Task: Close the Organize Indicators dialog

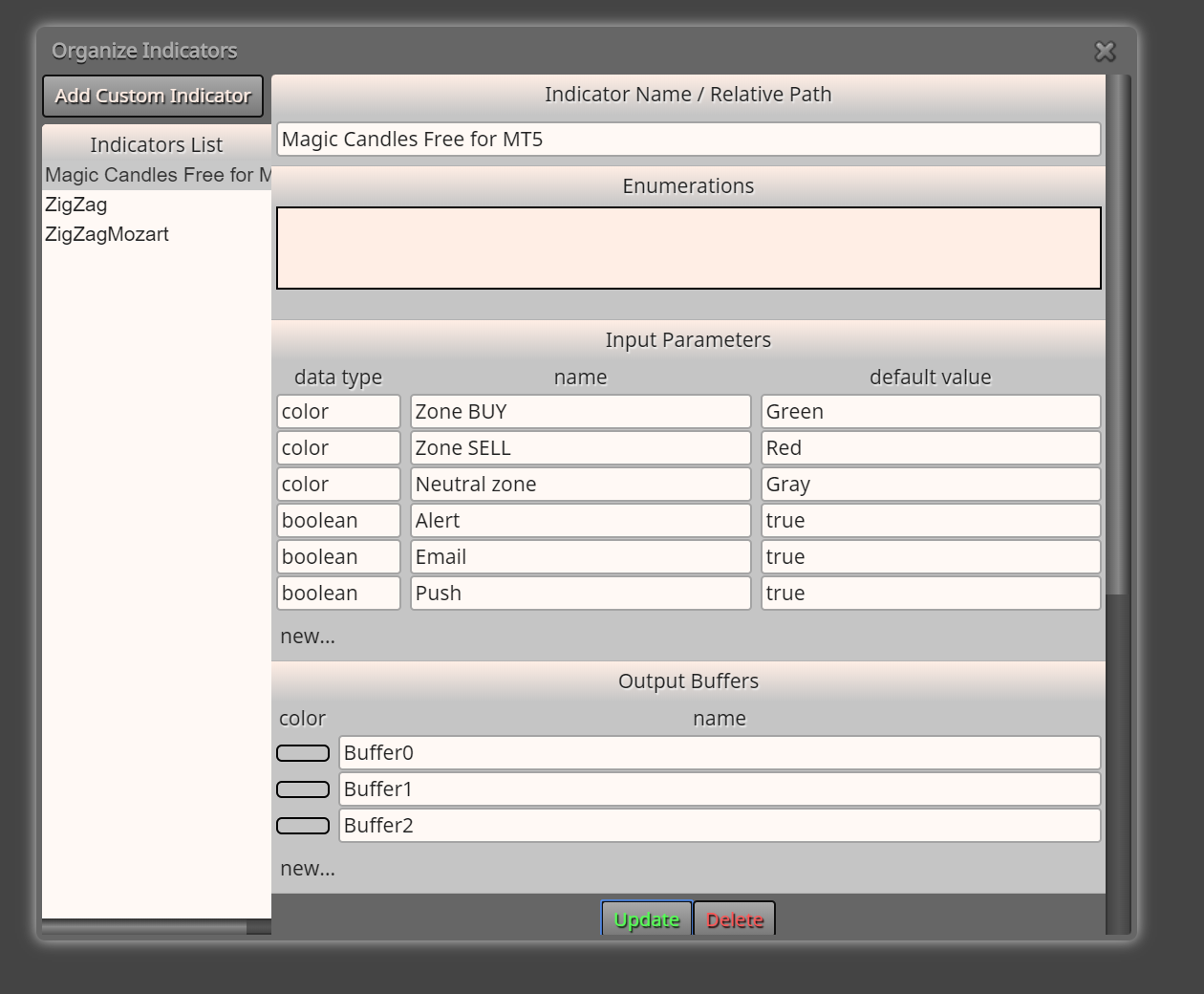Action: click(1105, 52)
